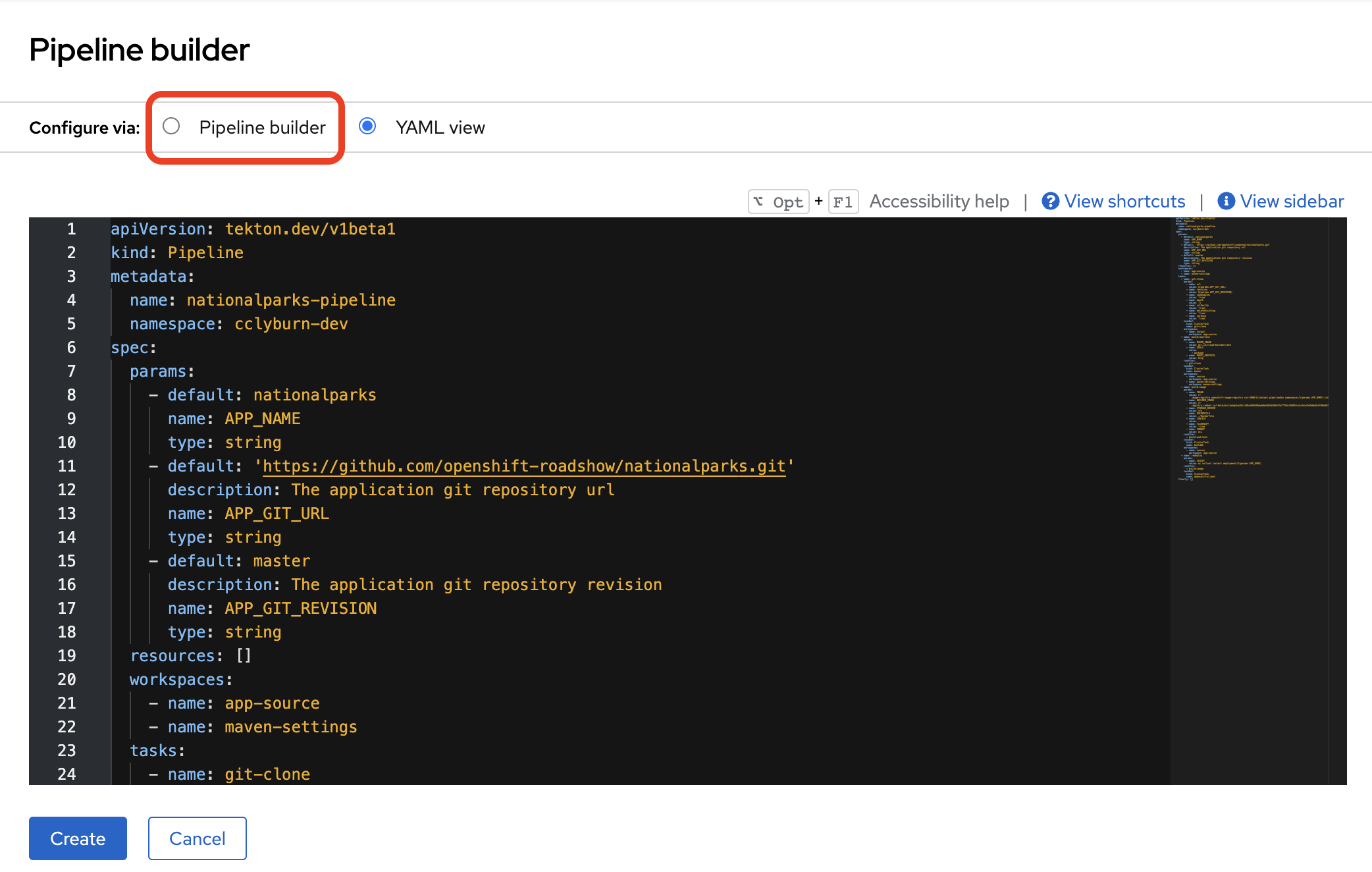Image resolution: width=1372 pixels, height=872 pixels.
Task: Click 'name: APP_GIT_REVISION' line
Action: click(272, 609)
